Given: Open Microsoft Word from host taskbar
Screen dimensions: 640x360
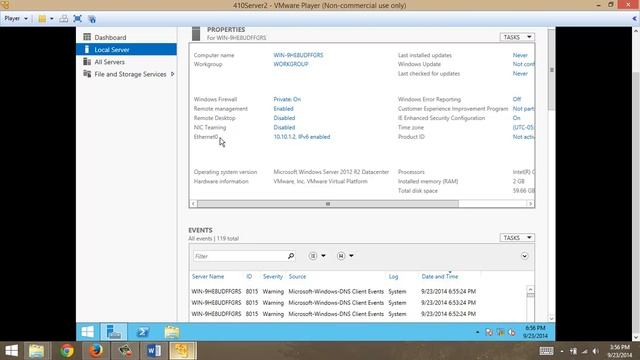Looking at the screenshot, I should click(x=153, y=351).
